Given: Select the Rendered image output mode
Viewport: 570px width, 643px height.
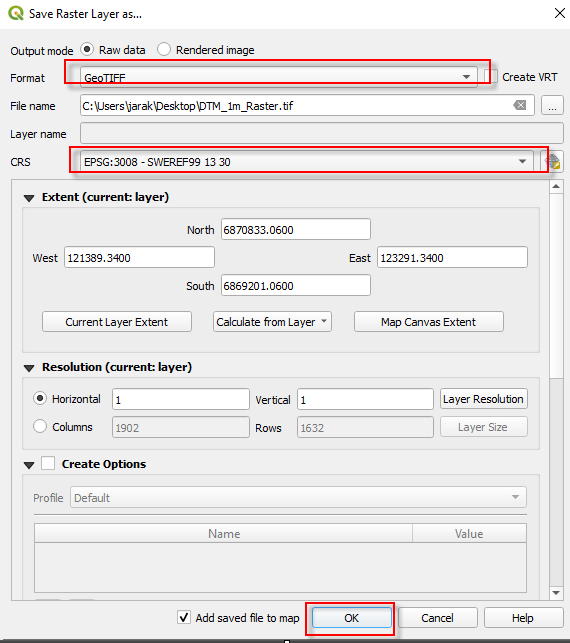Looking at the screenshot, I should pos(164,49).
